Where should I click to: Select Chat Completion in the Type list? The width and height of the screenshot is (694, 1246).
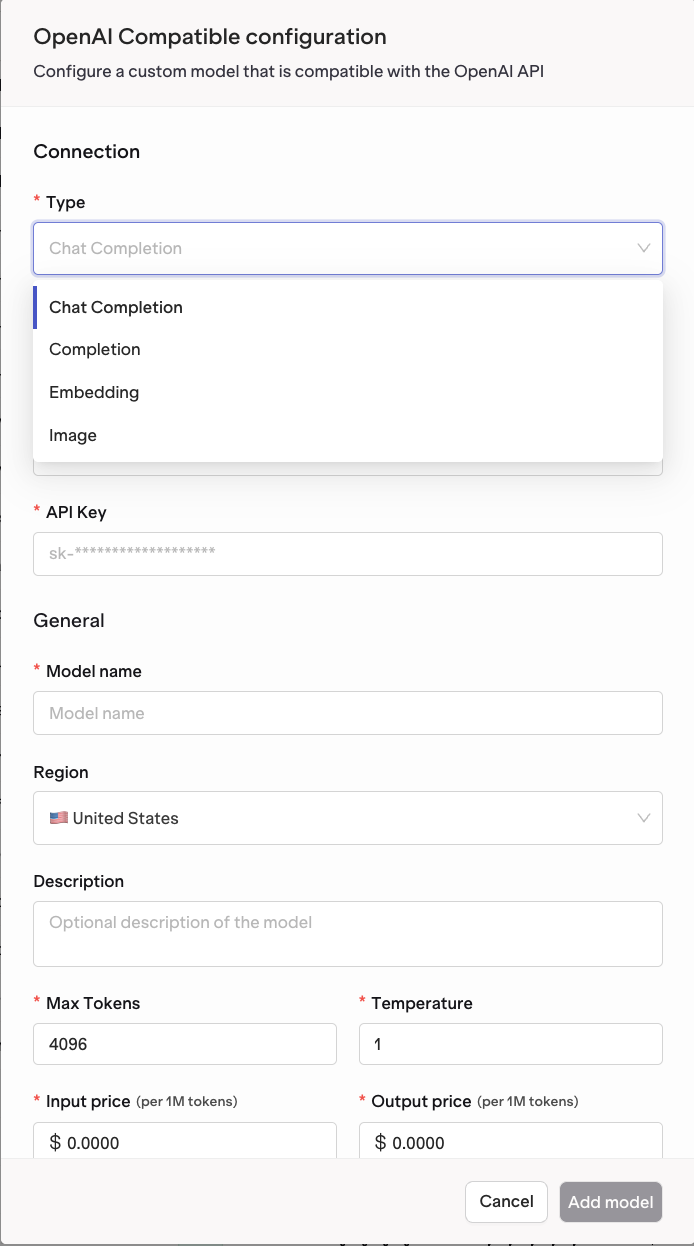115,307
